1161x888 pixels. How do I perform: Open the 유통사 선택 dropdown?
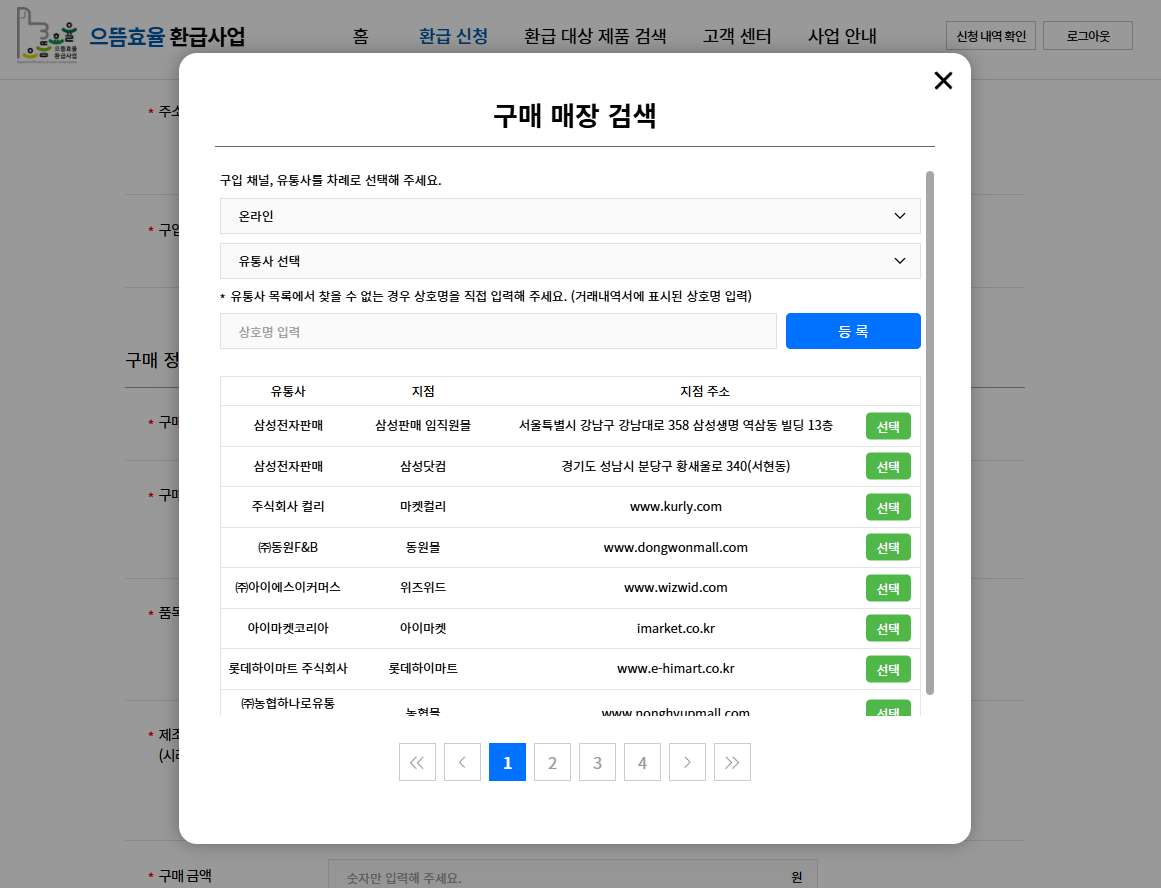(570, 261)
